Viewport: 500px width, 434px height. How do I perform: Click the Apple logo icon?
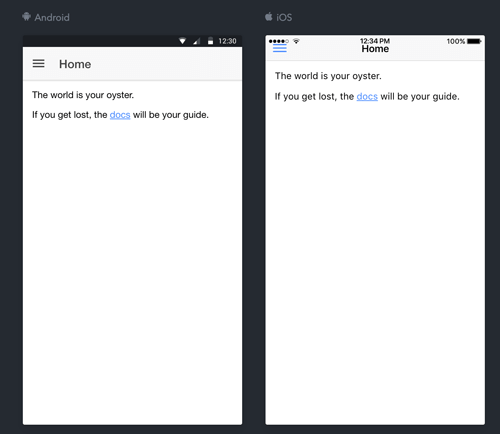[x=269, y=16]
